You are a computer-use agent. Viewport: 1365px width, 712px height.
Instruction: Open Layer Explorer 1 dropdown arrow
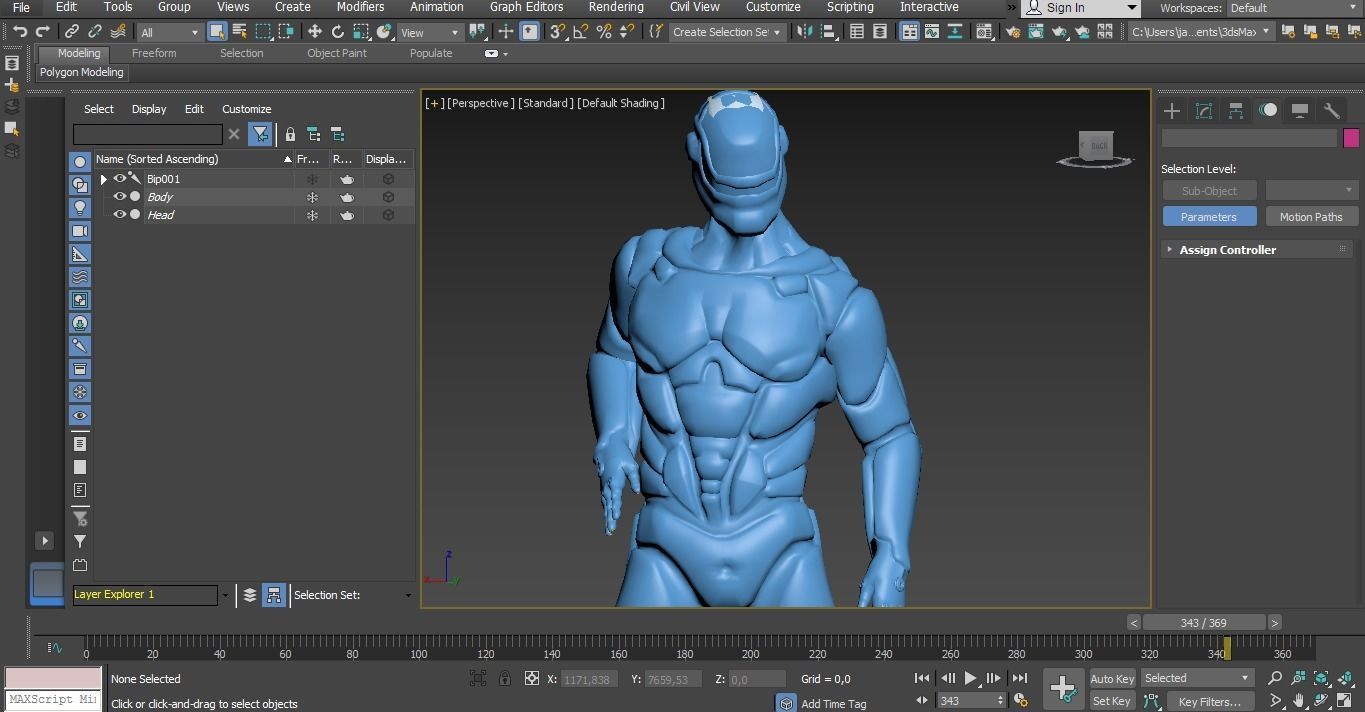[225, 595]
